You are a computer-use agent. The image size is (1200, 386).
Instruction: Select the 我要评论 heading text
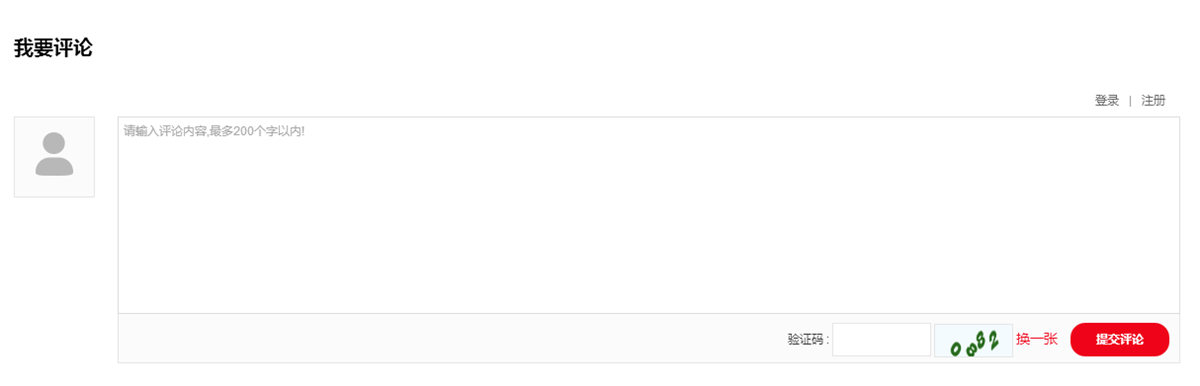[x=53, y=47]
